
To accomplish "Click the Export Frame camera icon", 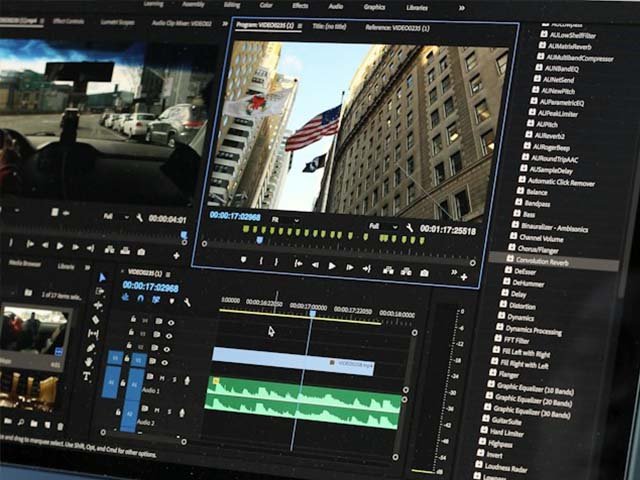I will (x=425, y=272).
